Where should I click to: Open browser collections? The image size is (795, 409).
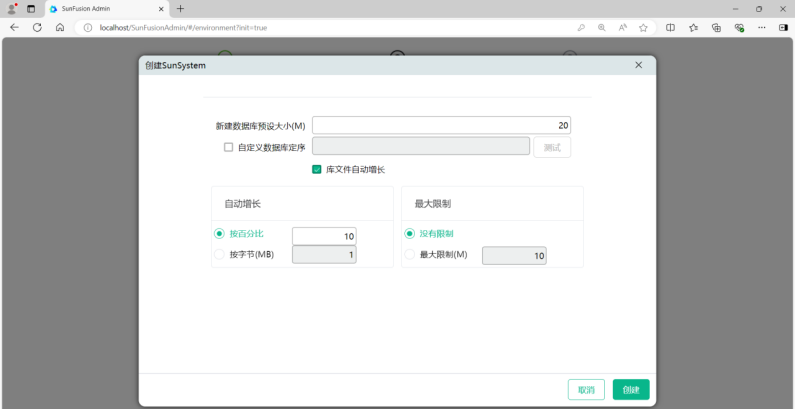click(716, 28)
